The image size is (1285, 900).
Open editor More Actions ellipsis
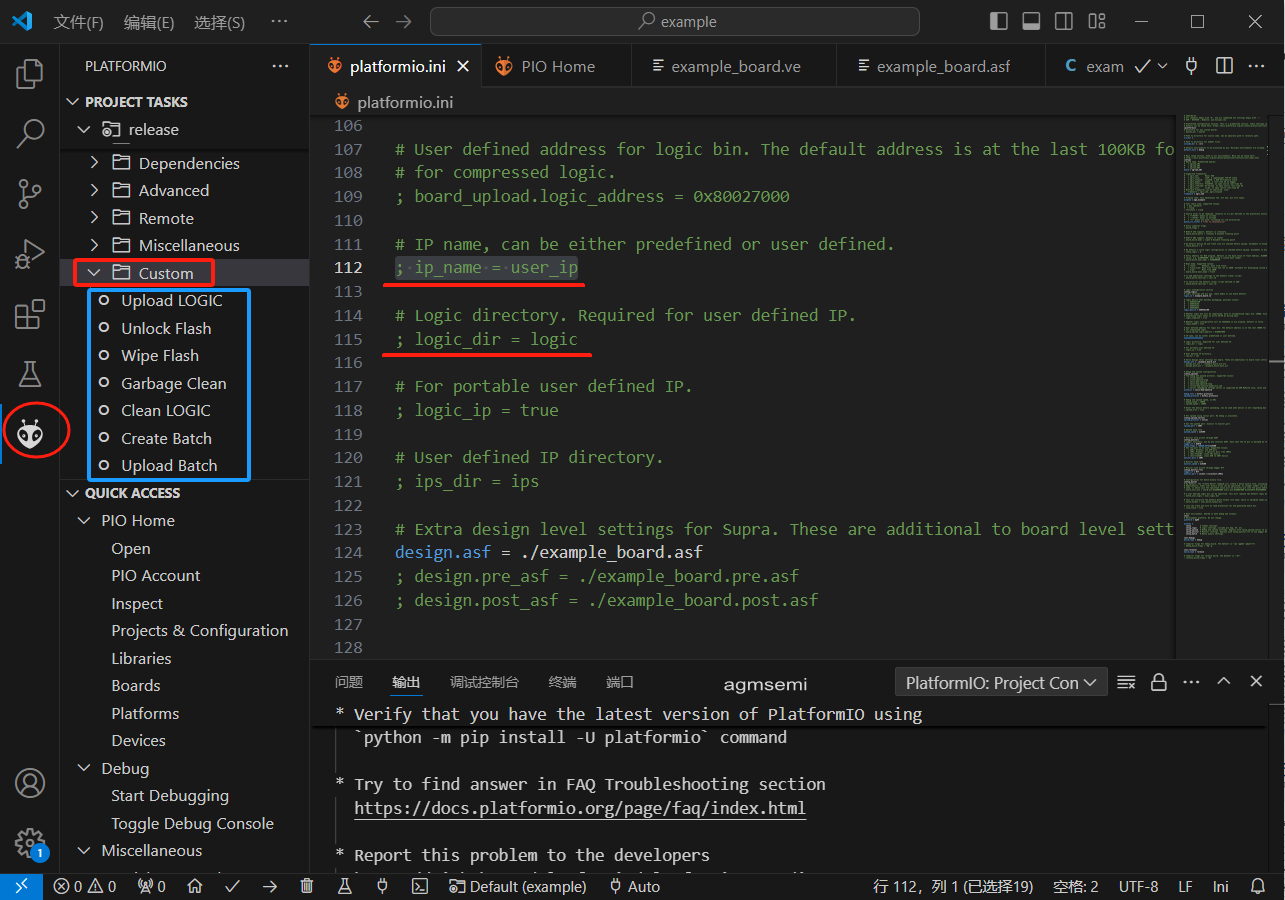pyautogui.click(x=1257, y=66)
